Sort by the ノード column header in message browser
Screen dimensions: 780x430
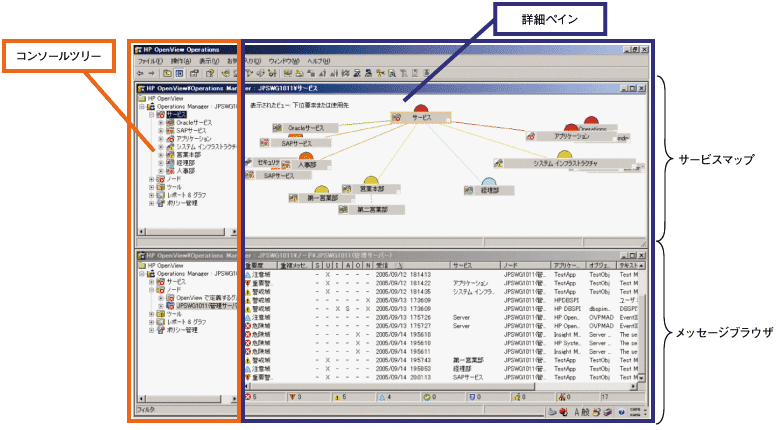pos(526,266)
